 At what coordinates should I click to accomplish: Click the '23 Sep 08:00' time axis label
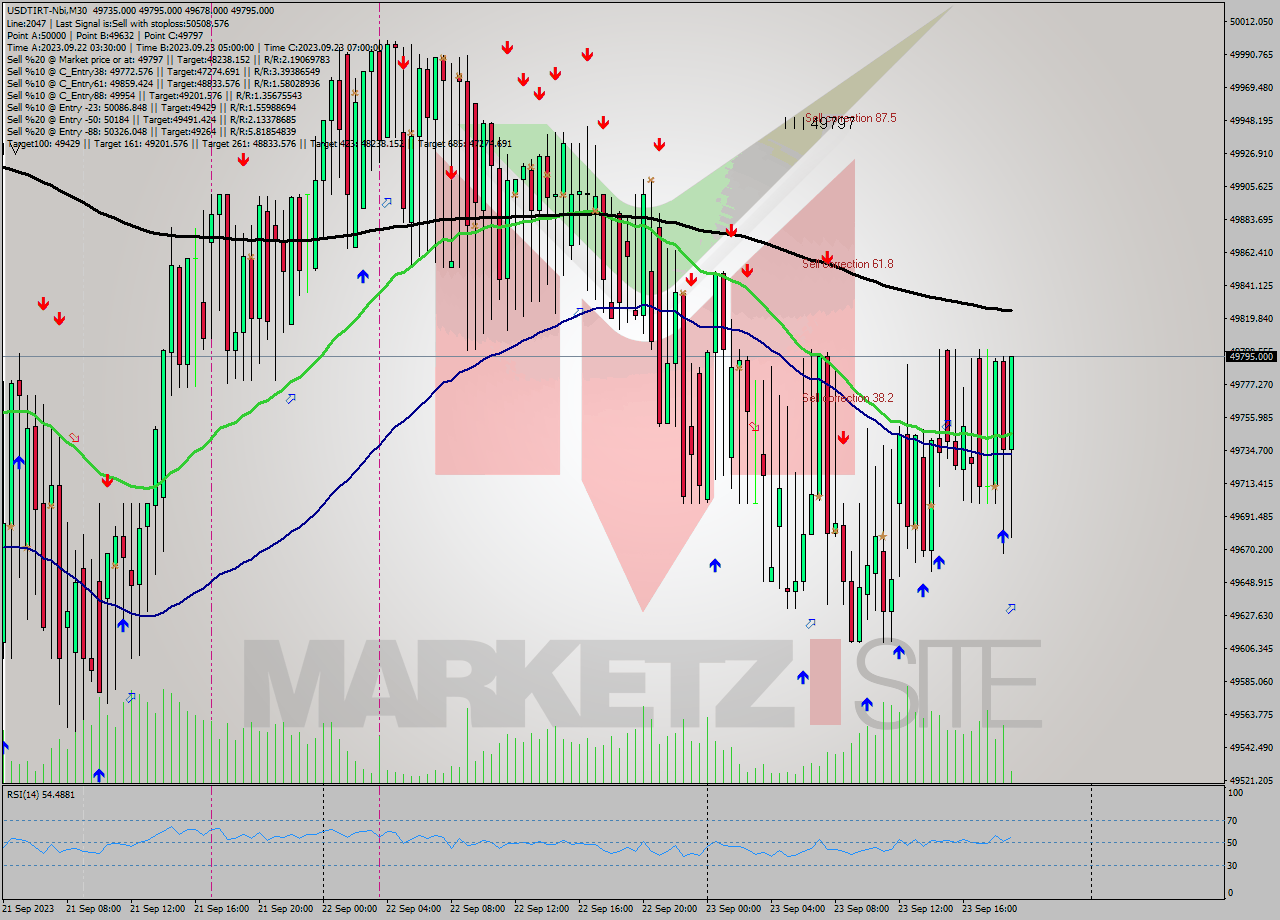(x=861, y=909)
